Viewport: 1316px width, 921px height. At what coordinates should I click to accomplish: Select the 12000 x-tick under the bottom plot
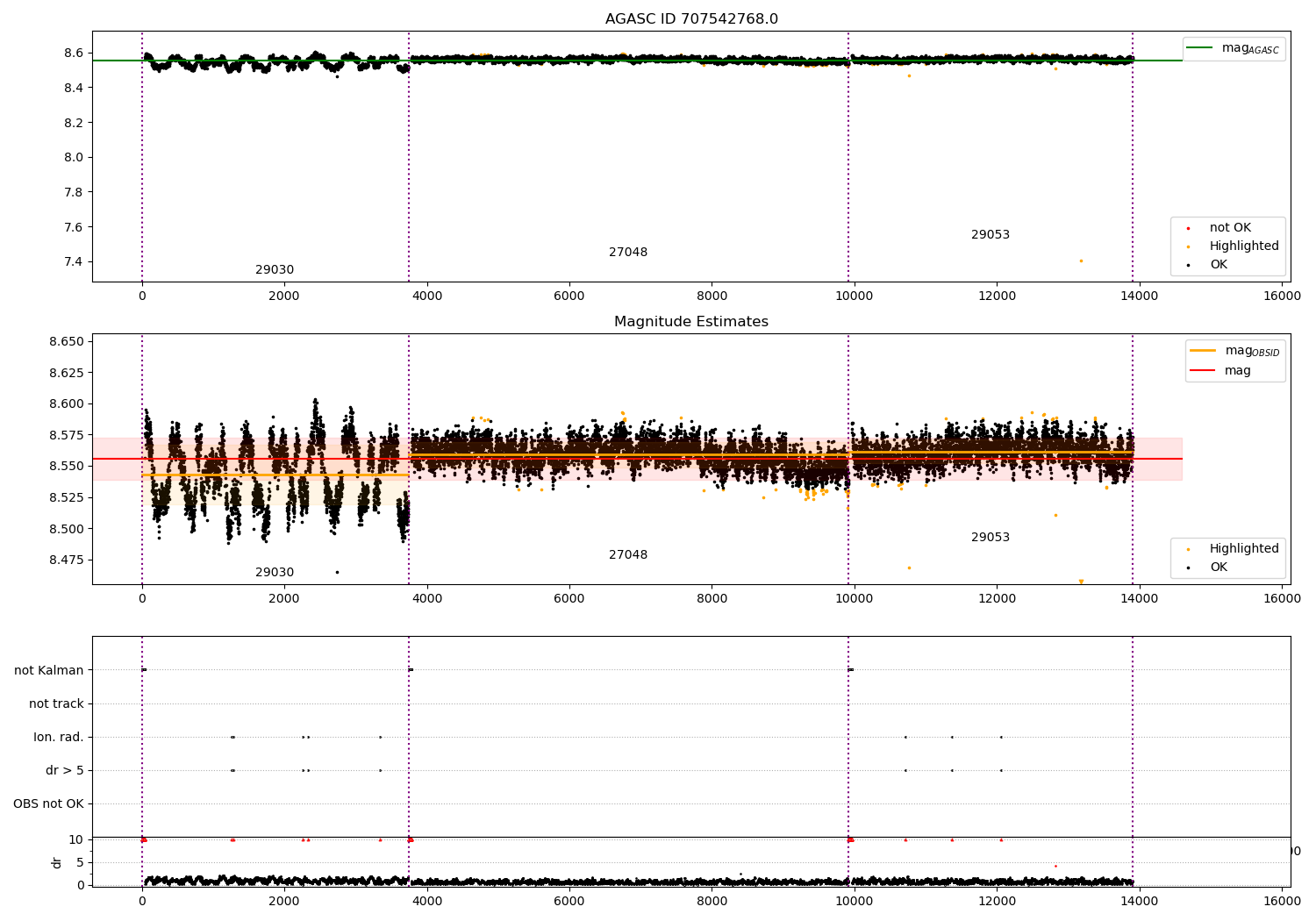click(x=997, y=901)
